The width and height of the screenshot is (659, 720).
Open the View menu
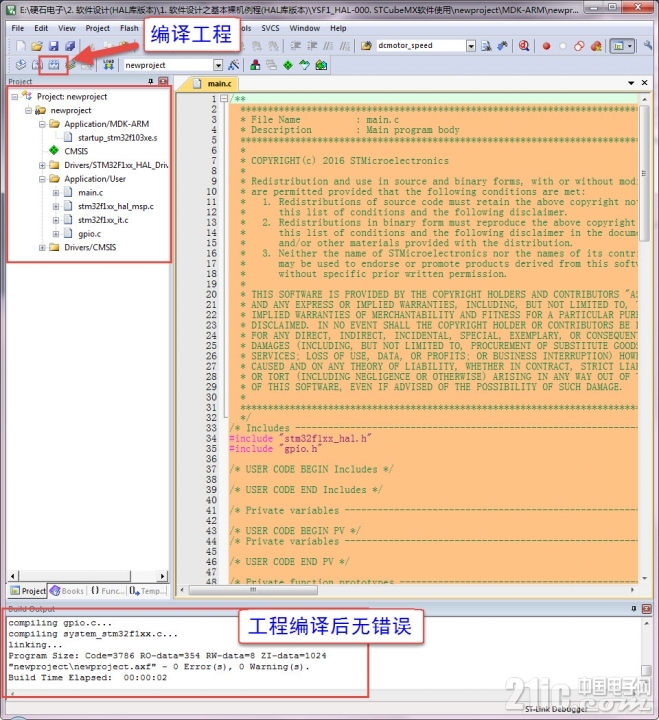coord(67,28)
